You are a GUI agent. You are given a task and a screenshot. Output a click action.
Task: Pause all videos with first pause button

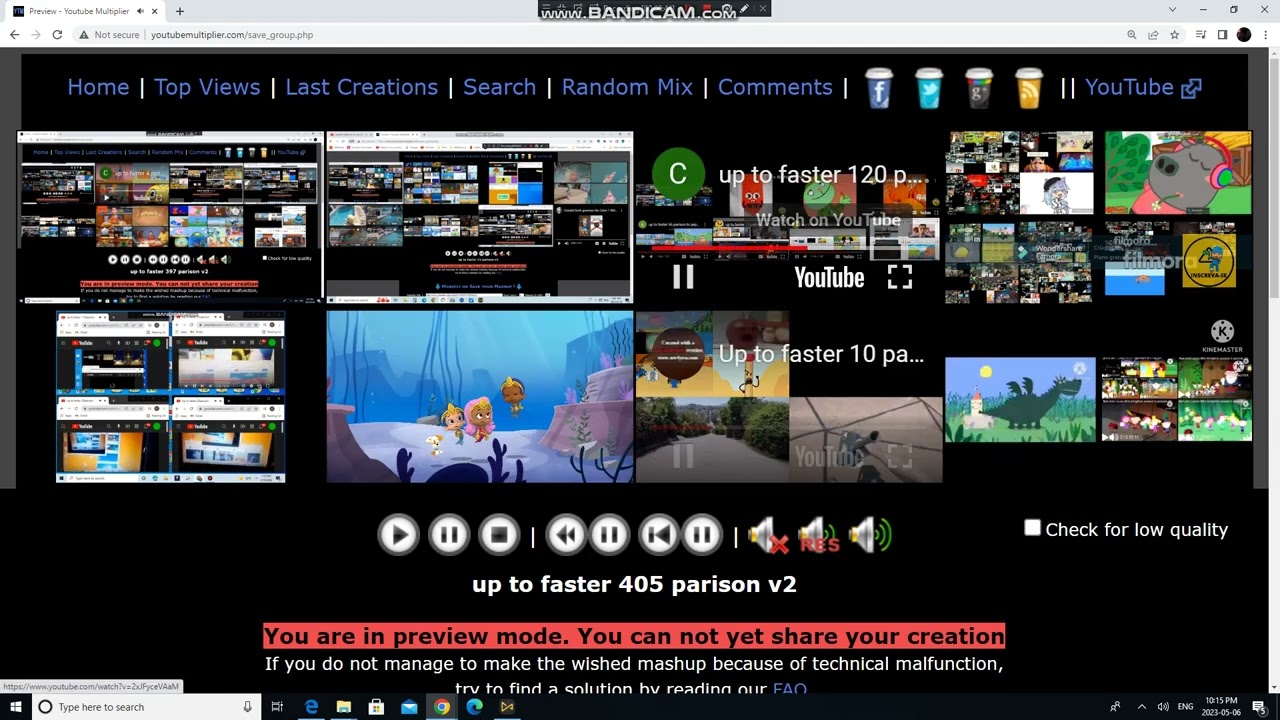coord(449,535)
